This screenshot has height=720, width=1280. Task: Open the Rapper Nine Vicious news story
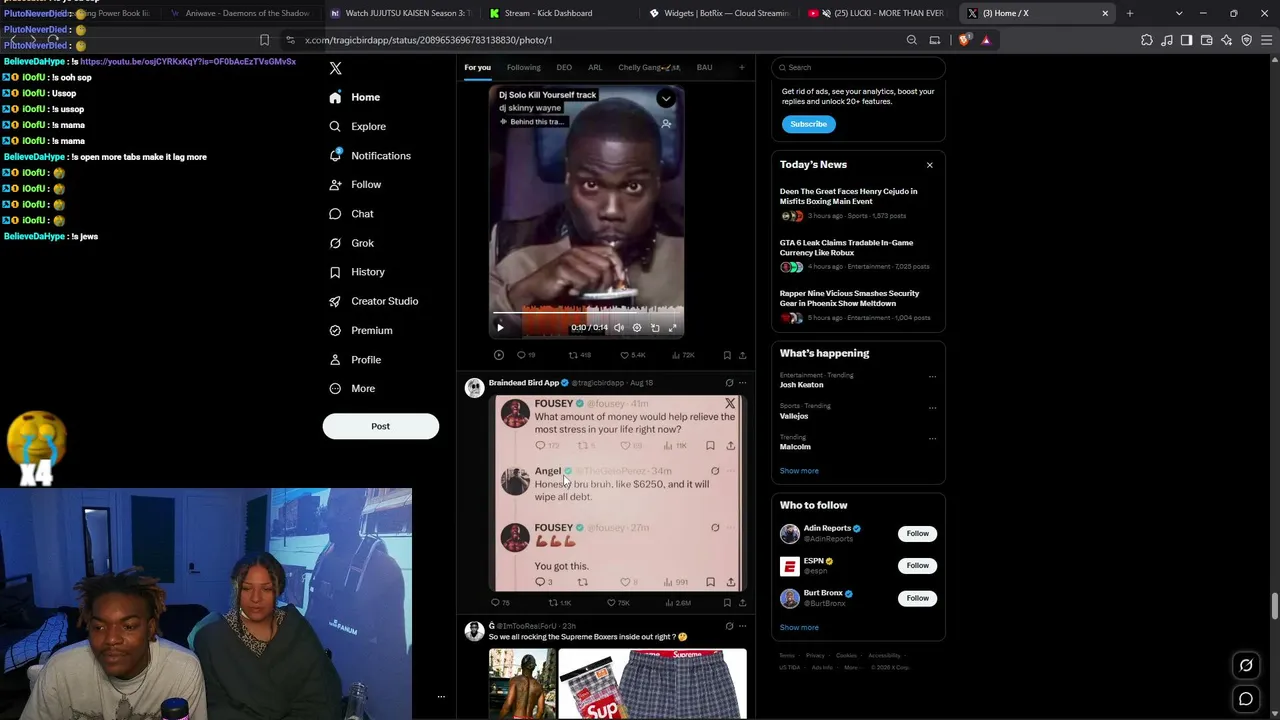(x=858, y=305)
